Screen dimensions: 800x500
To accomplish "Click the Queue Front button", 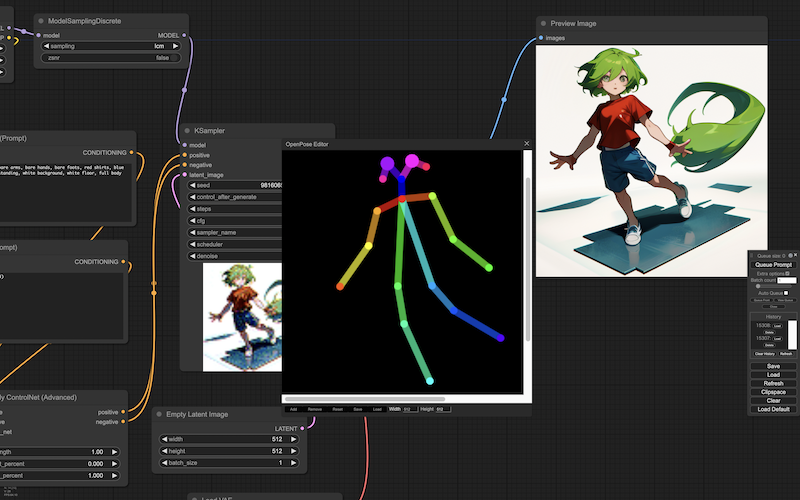I will click(x=762, y=300).
